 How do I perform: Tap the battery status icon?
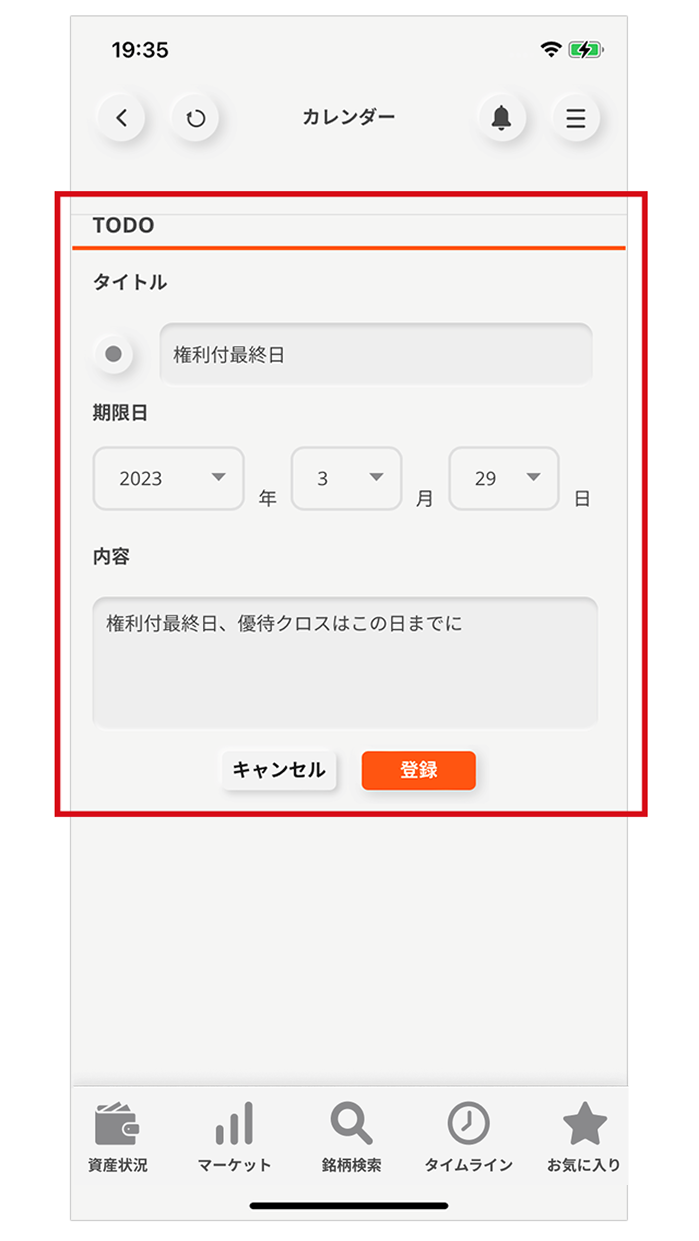[x=585, y=50]
